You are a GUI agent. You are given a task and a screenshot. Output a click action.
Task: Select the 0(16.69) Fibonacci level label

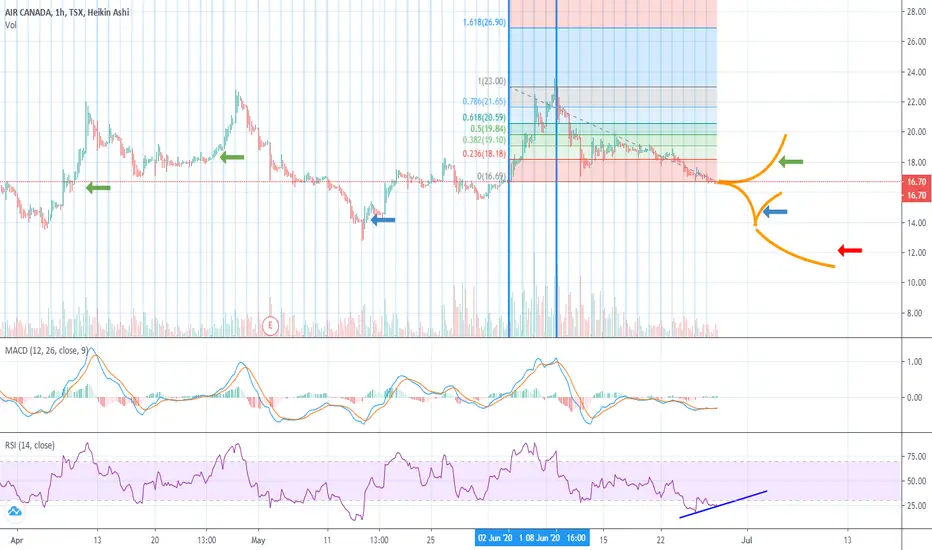coord(492,177)
